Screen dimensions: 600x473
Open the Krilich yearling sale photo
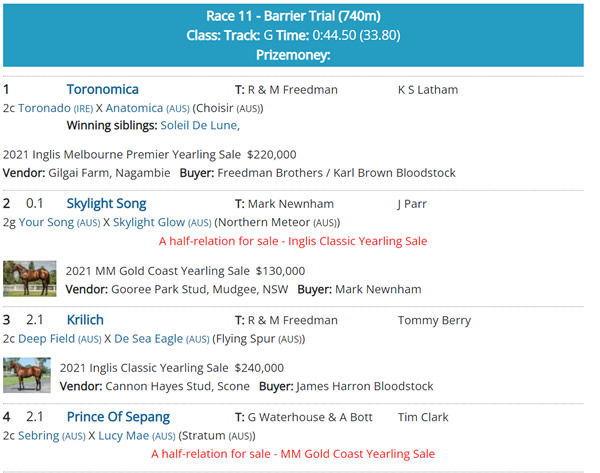[x=27, y=376]
